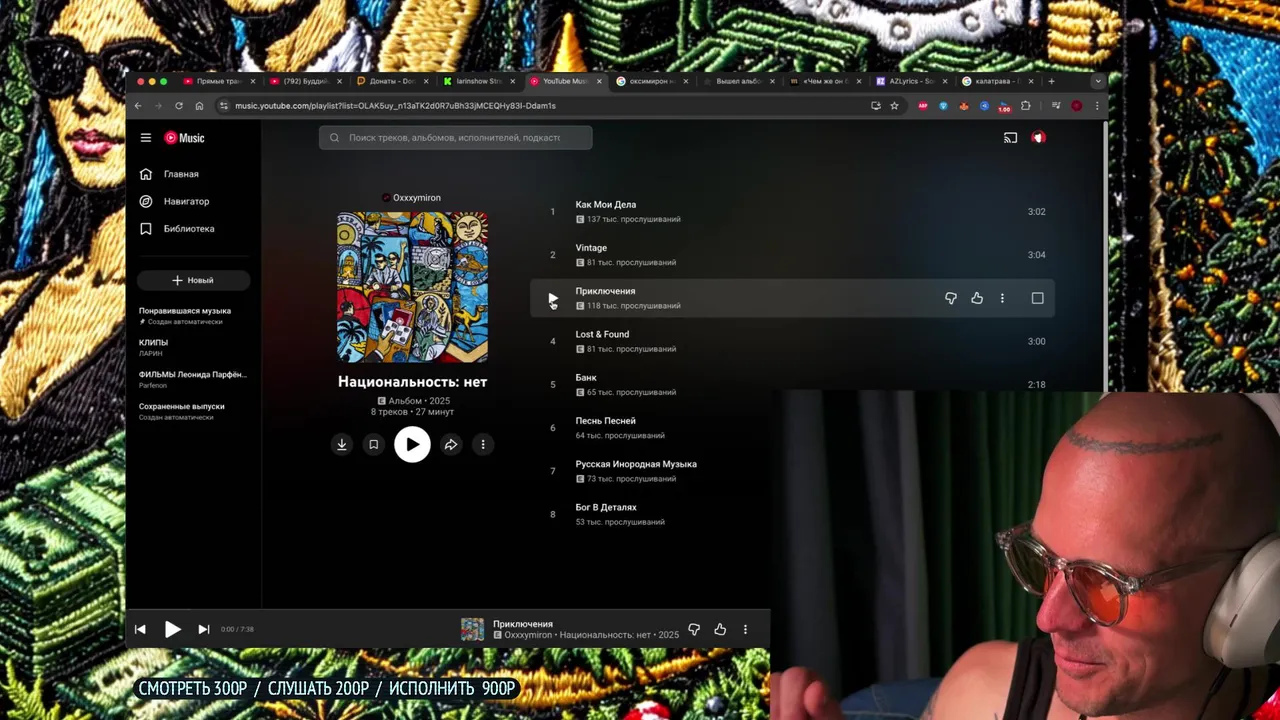1280x720 pixels.
Task: Open Chrome three-dot menu
Action: 1097,105
